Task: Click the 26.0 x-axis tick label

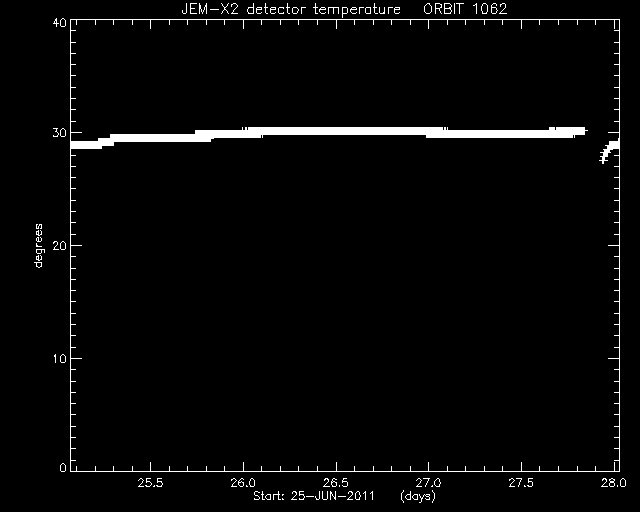Action: 243,483
